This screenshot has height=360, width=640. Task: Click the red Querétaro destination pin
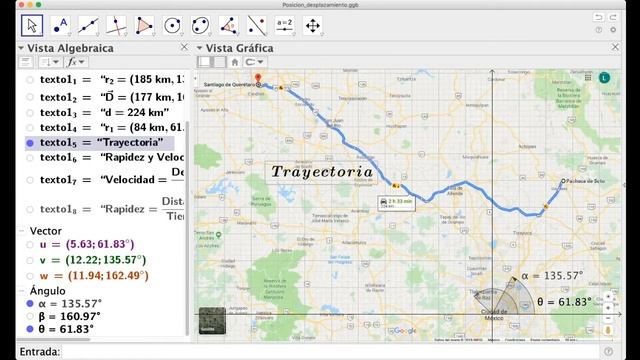pos(258,78)
